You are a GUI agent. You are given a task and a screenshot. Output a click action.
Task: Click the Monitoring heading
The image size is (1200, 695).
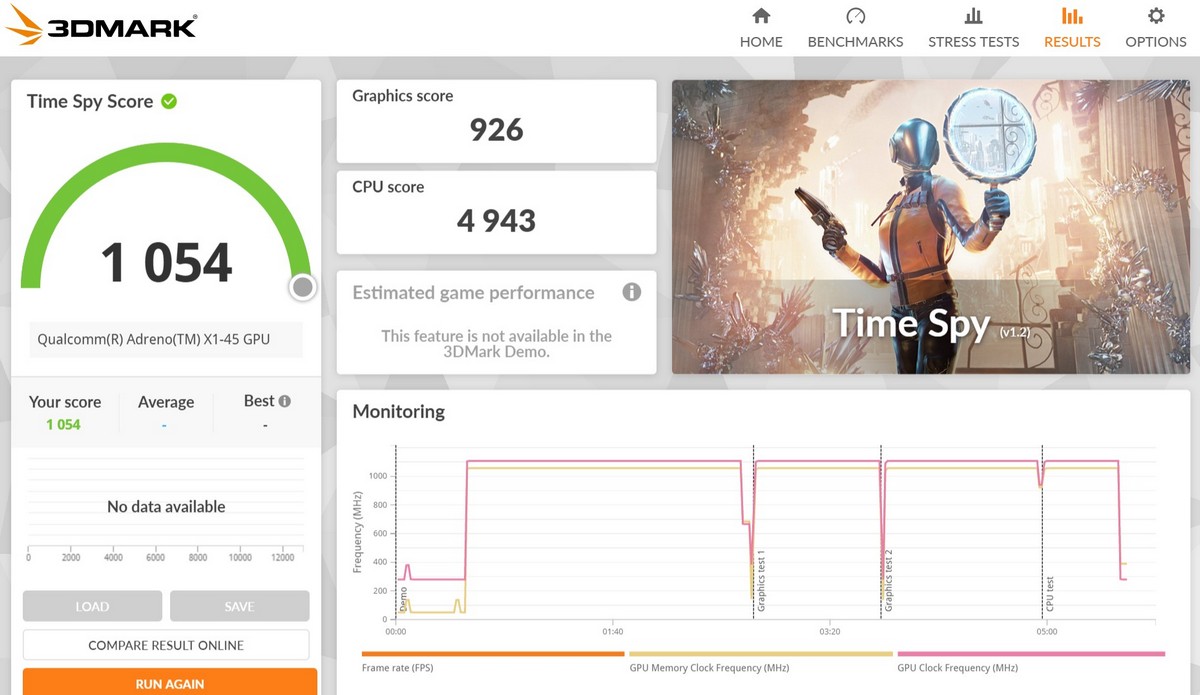point(399,411)
